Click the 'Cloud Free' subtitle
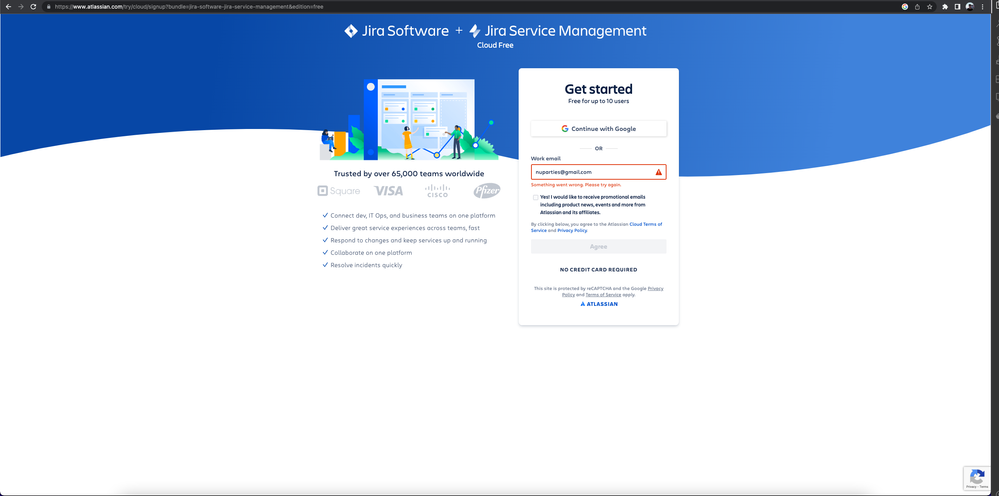The width and height of the screenshot is (999, 496). coord(495,45)
